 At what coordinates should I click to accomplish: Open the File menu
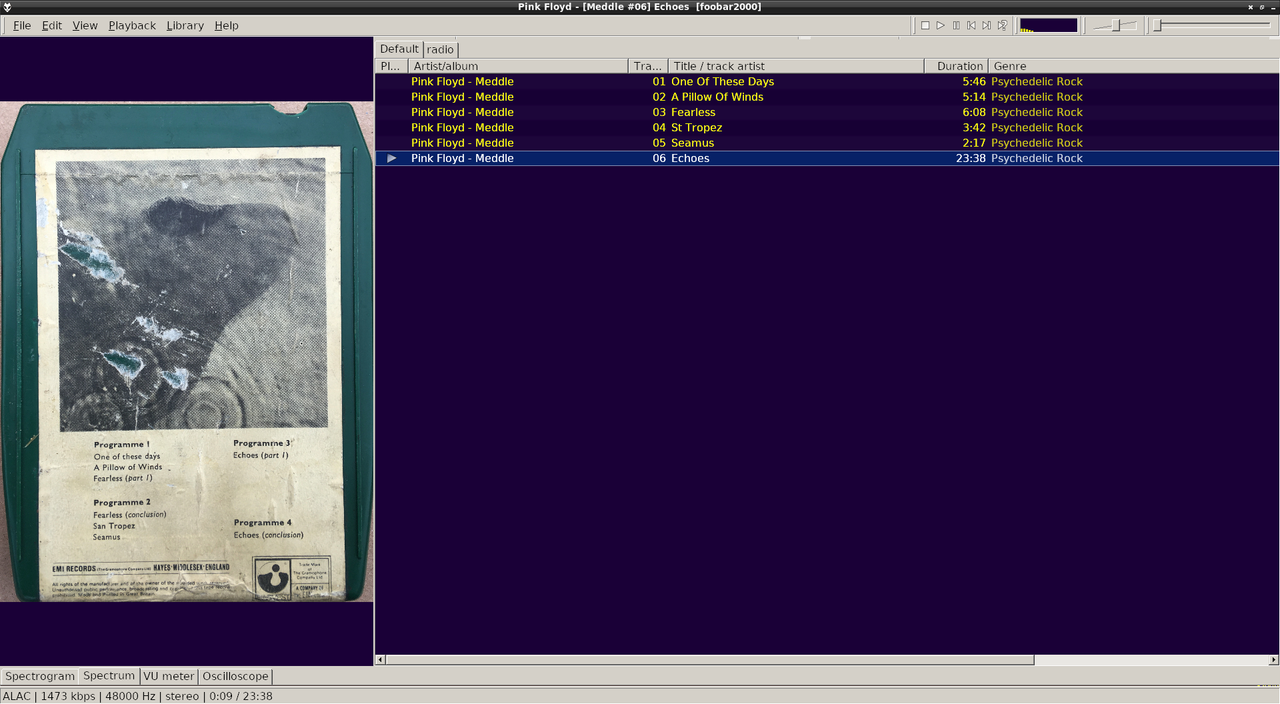pyautogui.click(x=21, y=25)
